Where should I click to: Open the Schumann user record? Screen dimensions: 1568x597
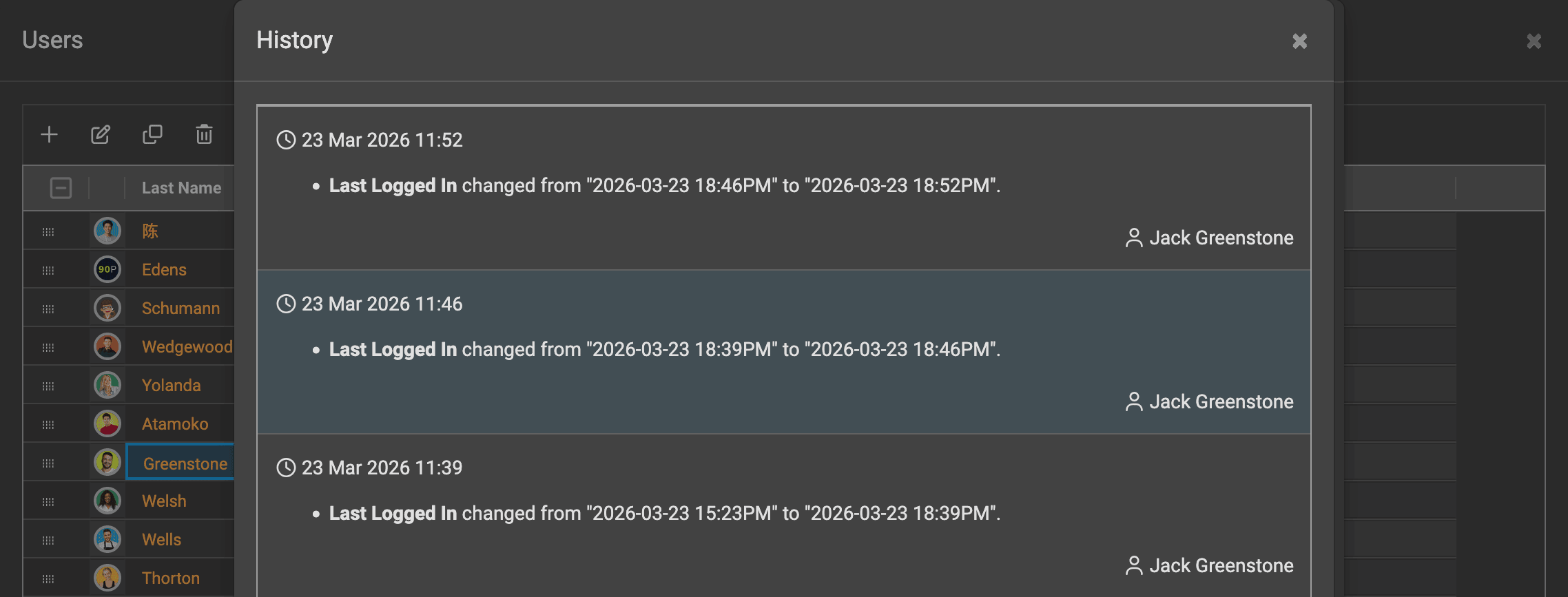click(180, 308)
